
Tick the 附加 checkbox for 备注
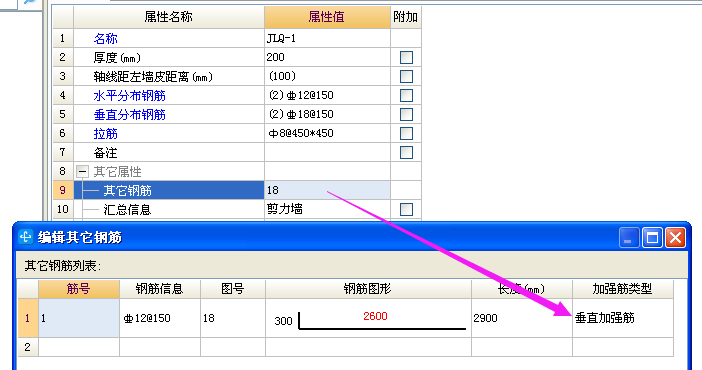pyautogui.click(x=406, y=152)
